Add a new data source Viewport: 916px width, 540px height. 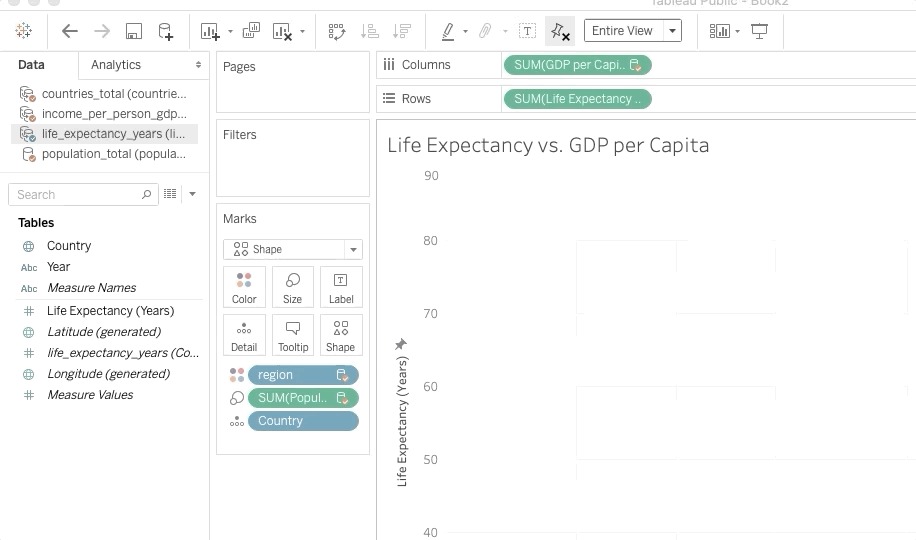[166, 31]
